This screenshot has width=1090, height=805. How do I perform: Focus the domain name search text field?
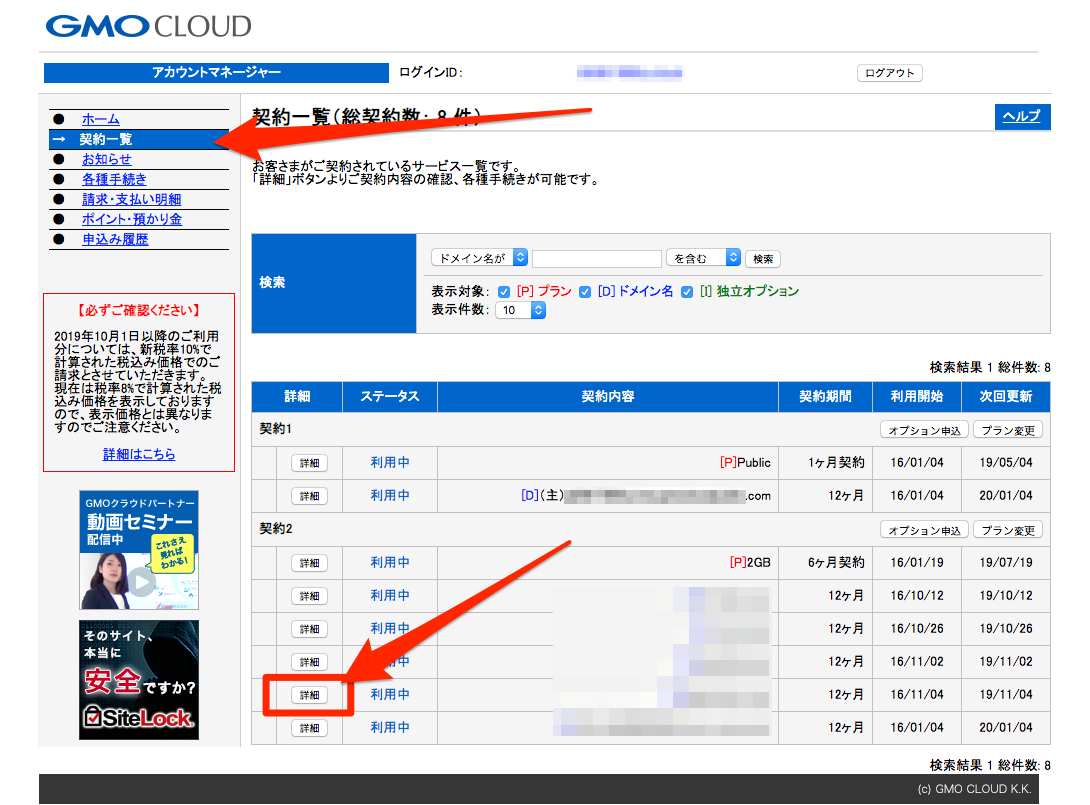click(596, 259)
